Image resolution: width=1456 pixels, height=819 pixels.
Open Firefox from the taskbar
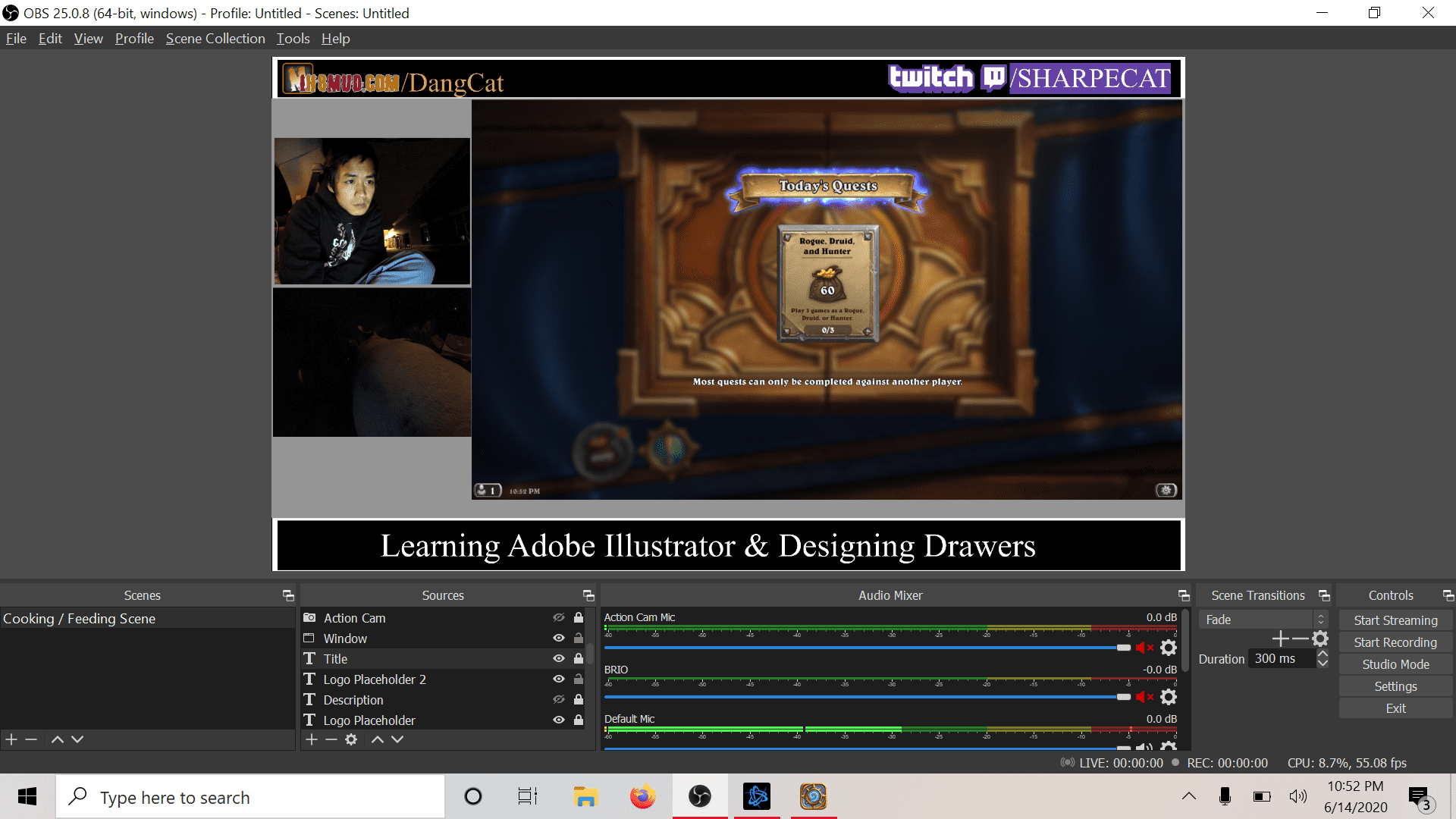click(642, 797)
